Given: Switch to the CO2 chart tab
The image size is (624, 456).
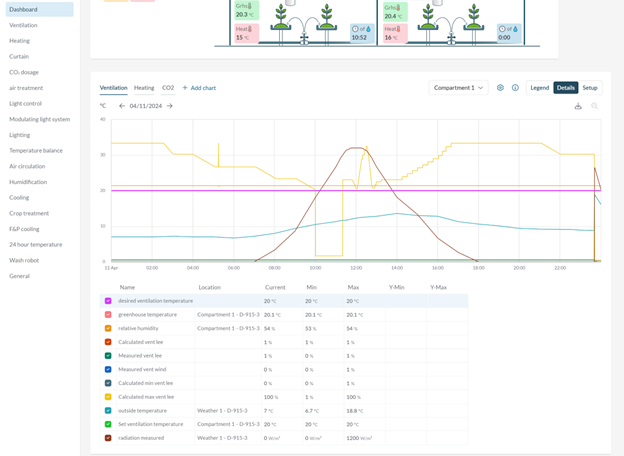Looking at the screenshot, I should pos(168,88).
